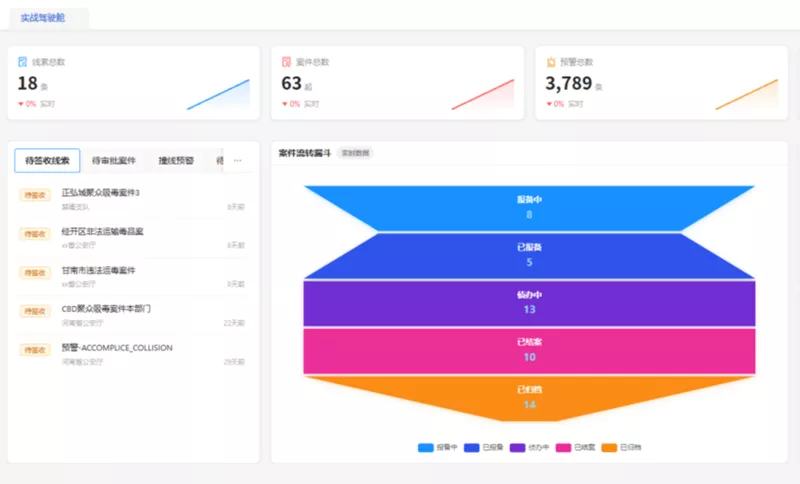Toggle the 已归档 legend item
The height and width of the screenshot is (484, 800).
click(x=621, y=447)
